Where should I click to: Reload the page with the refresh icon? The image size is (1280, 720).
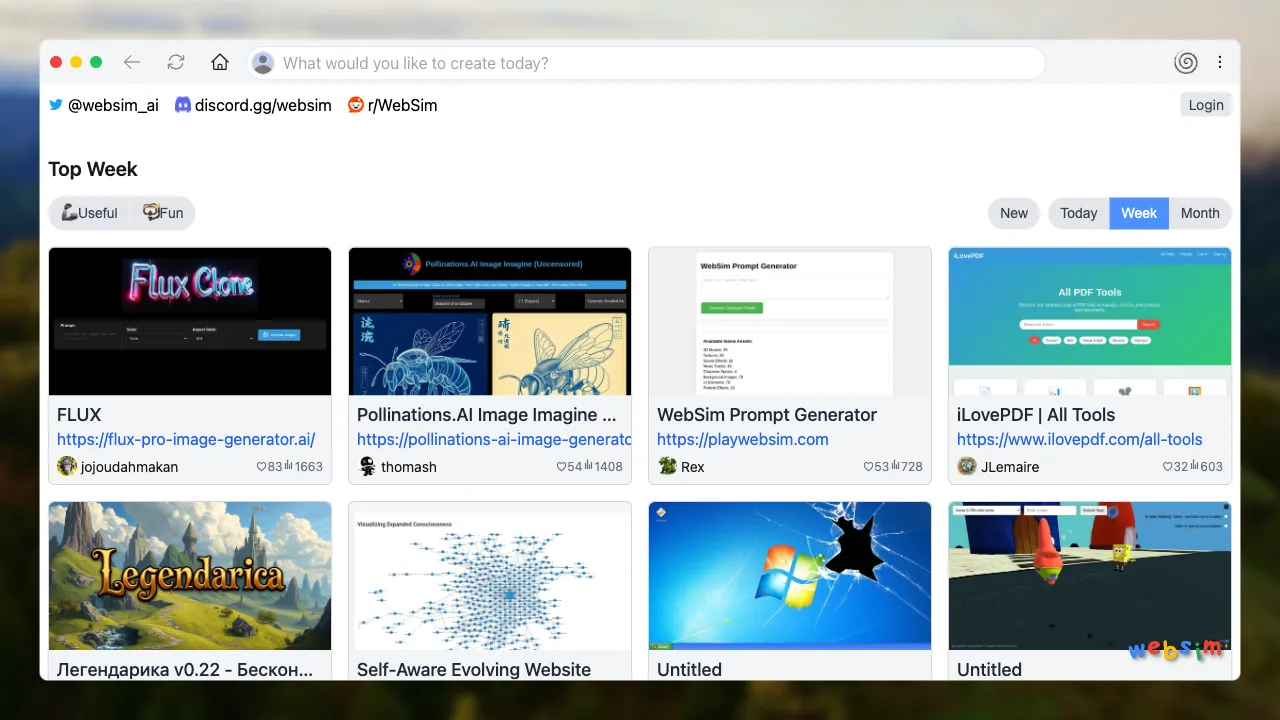[176, 62]
